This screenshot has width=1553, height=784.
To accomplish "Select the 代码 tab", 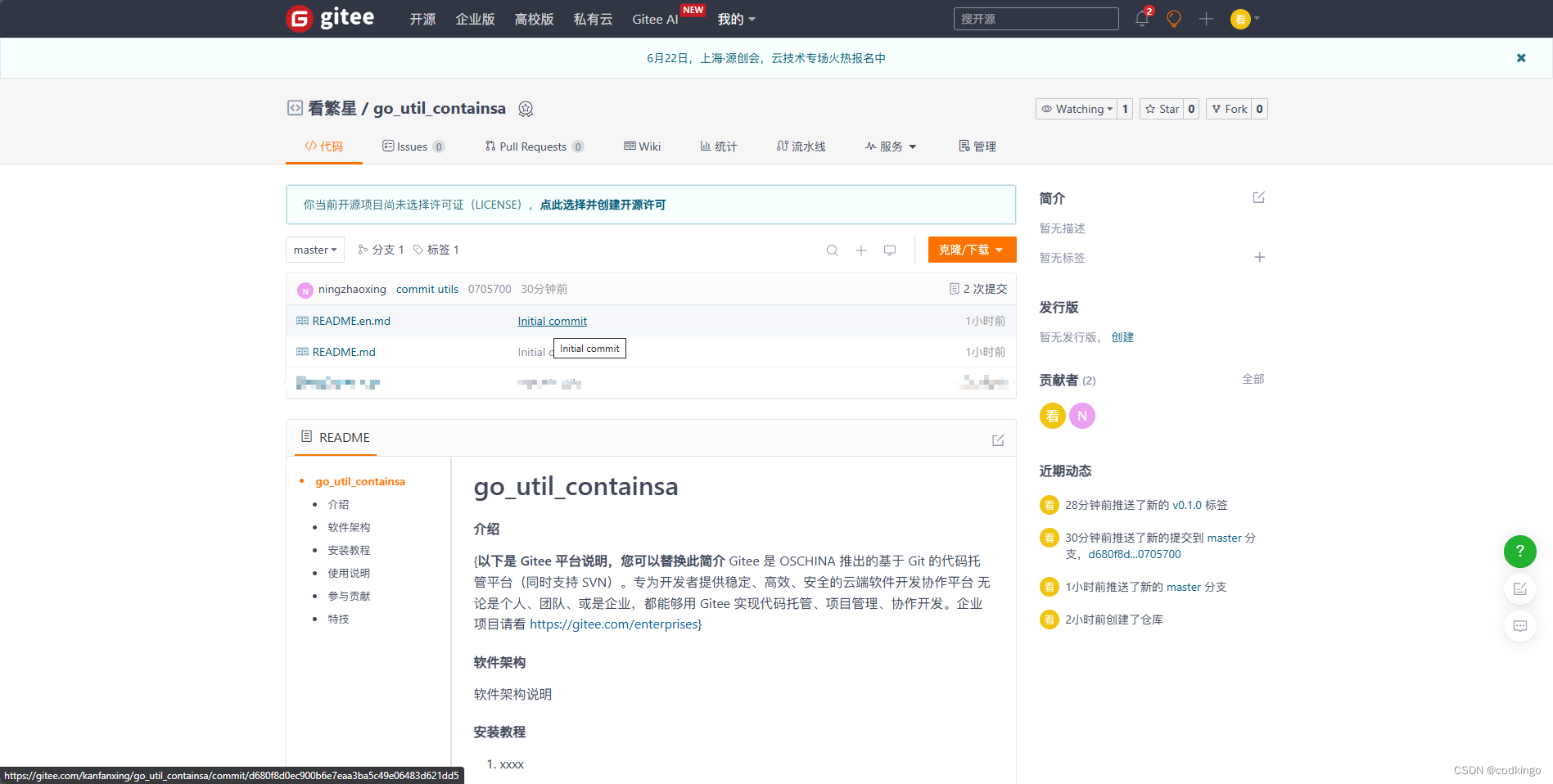I will pyautogui.click(x=324, y=146).
